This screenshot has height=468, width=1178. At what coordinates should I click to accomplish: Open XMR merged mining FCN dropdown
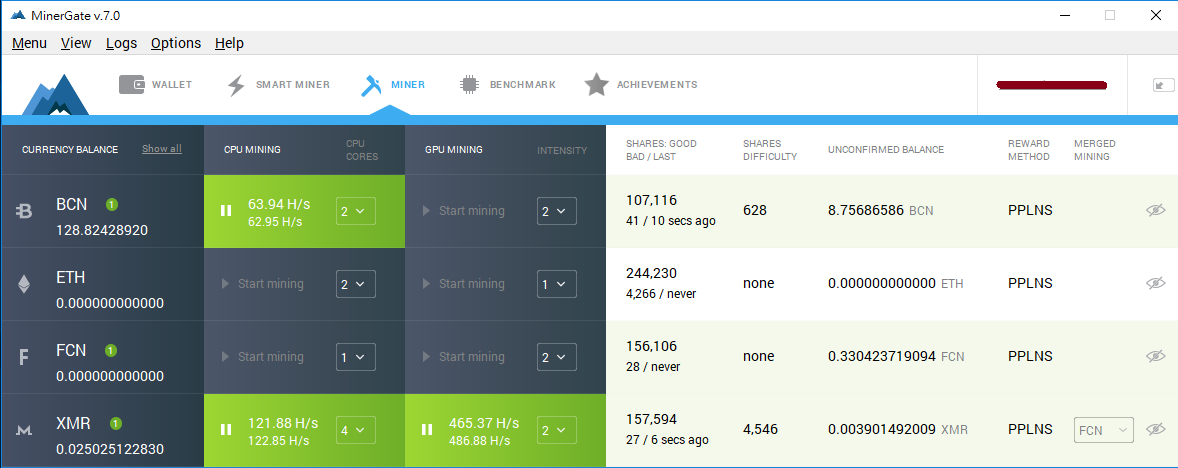pyautogui.click(x=1104, y=430)
